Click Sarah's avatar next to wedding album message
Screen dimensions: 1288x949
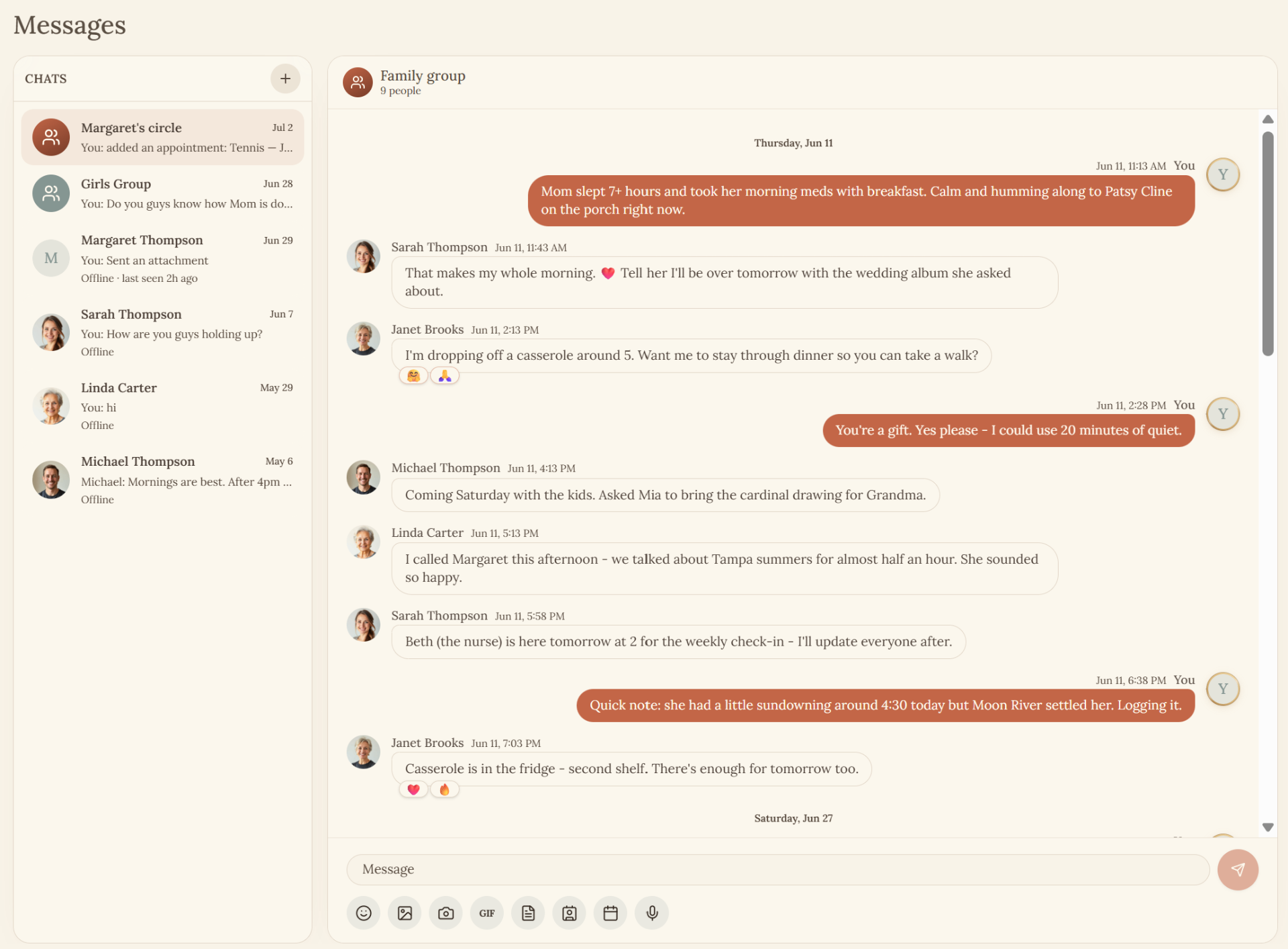pos(364,256)
